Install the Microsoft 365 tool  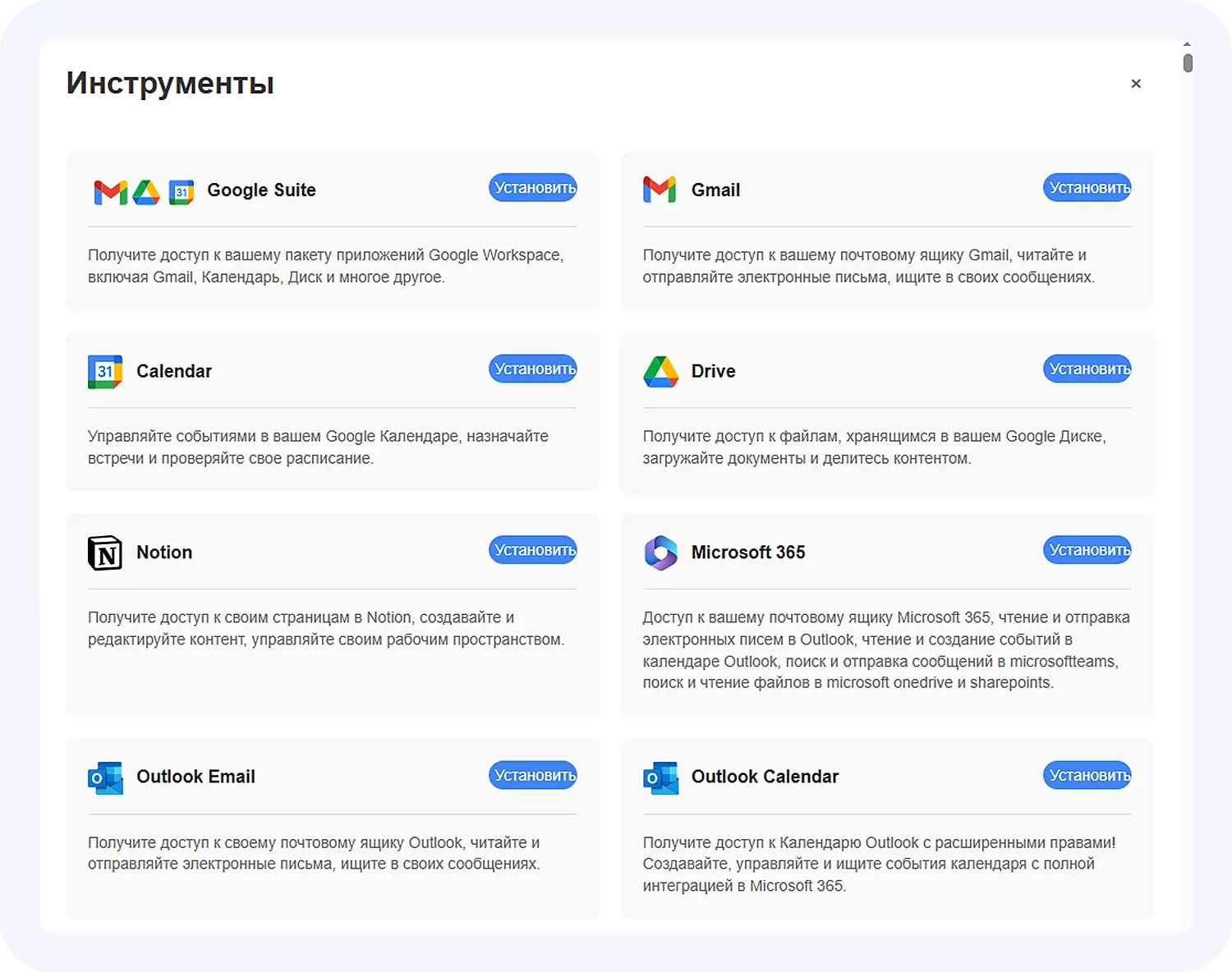(x=1087, y=550)
